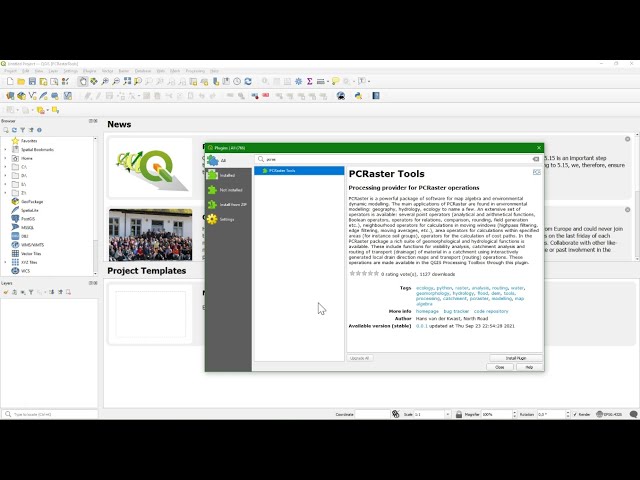The height and width of the screenshot is (480, 640).
Task: Open the Processing menu
Action: (195, 71)
